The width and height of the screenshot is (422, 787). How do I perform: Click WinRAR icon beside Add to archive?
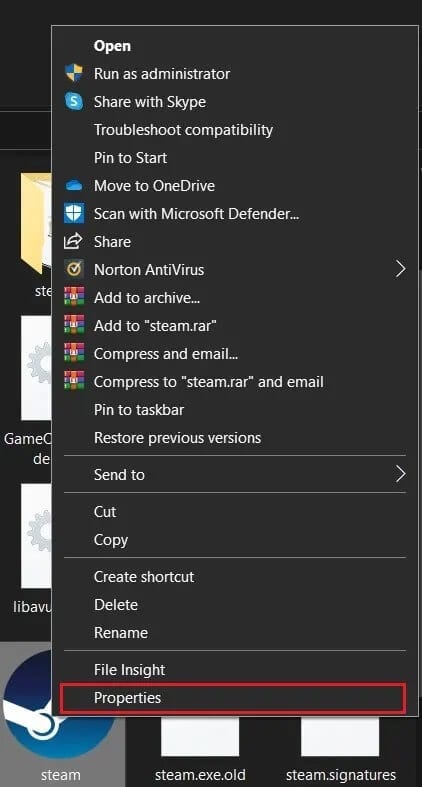pyautogui.click(x=74, y=298)
